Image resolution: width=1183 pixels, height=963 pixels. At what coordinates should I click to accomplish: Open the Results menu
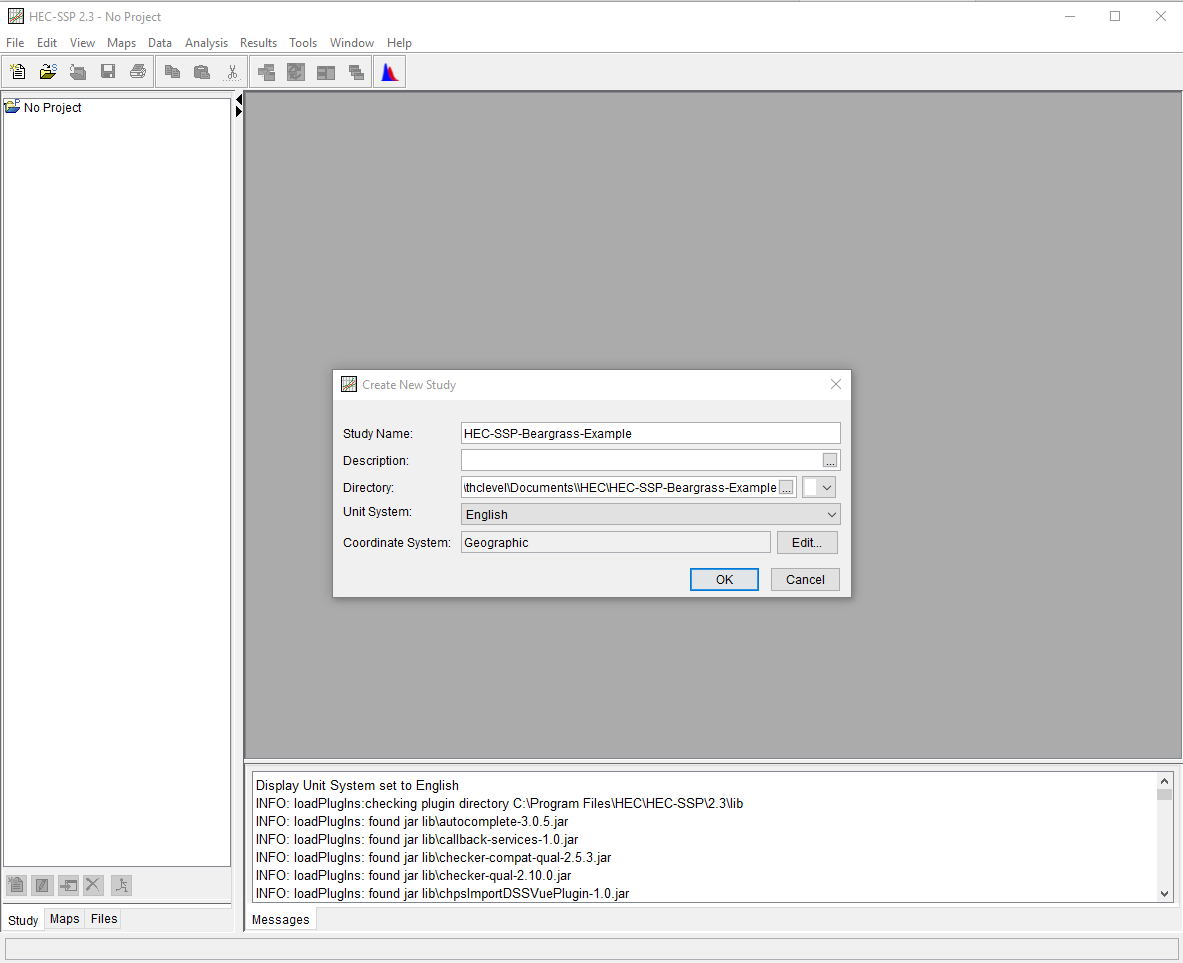258,43
